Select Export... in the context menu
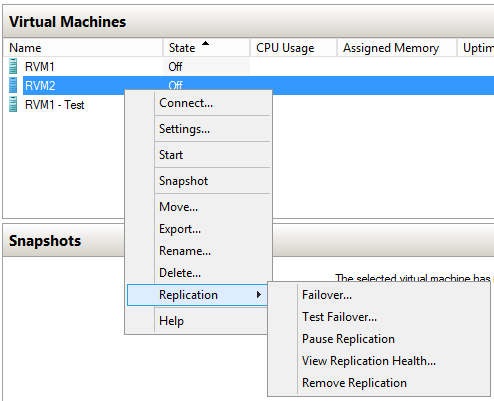 pyautogui.click(x=198, y=229)
